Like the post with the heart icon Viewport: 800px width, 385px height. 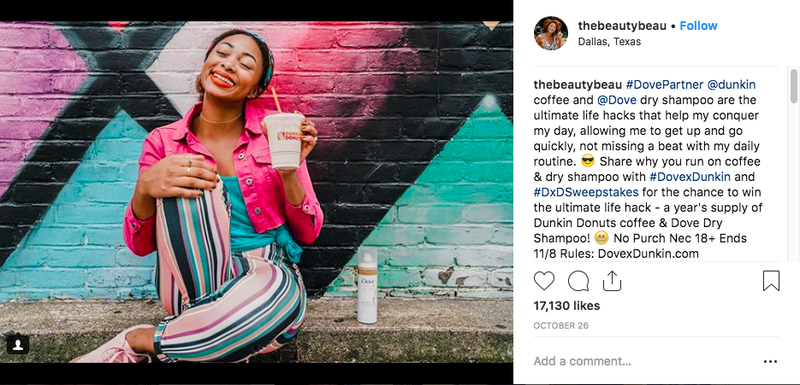544,281
